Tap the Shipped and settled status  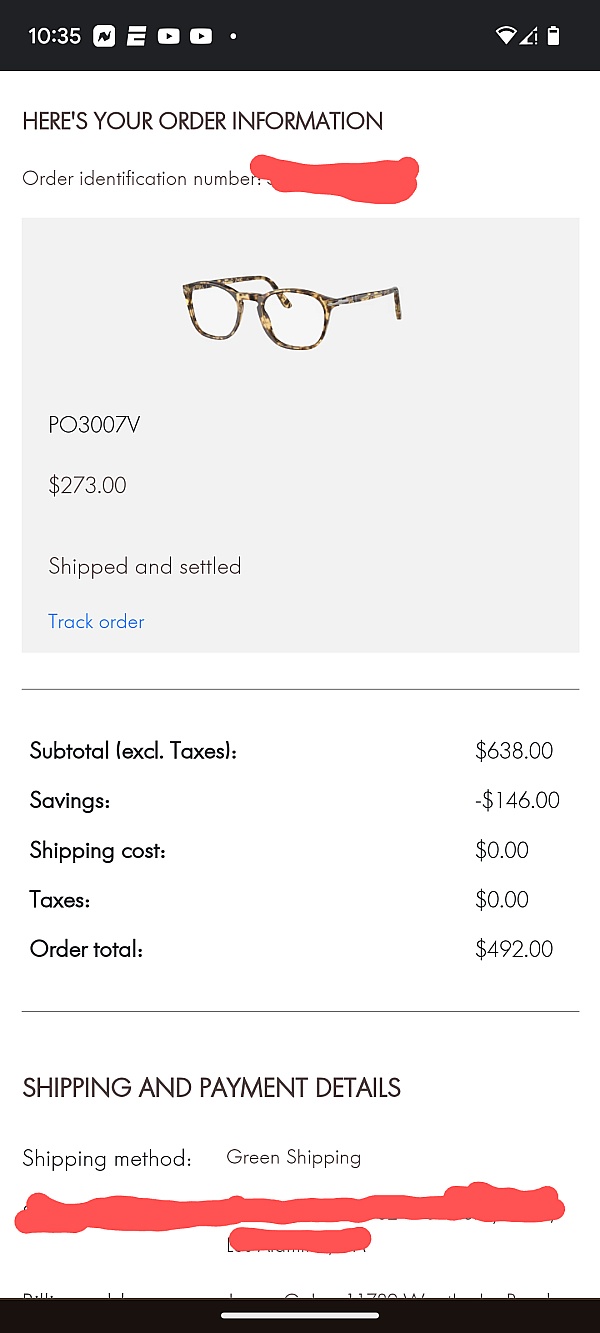tap(145, 566)
